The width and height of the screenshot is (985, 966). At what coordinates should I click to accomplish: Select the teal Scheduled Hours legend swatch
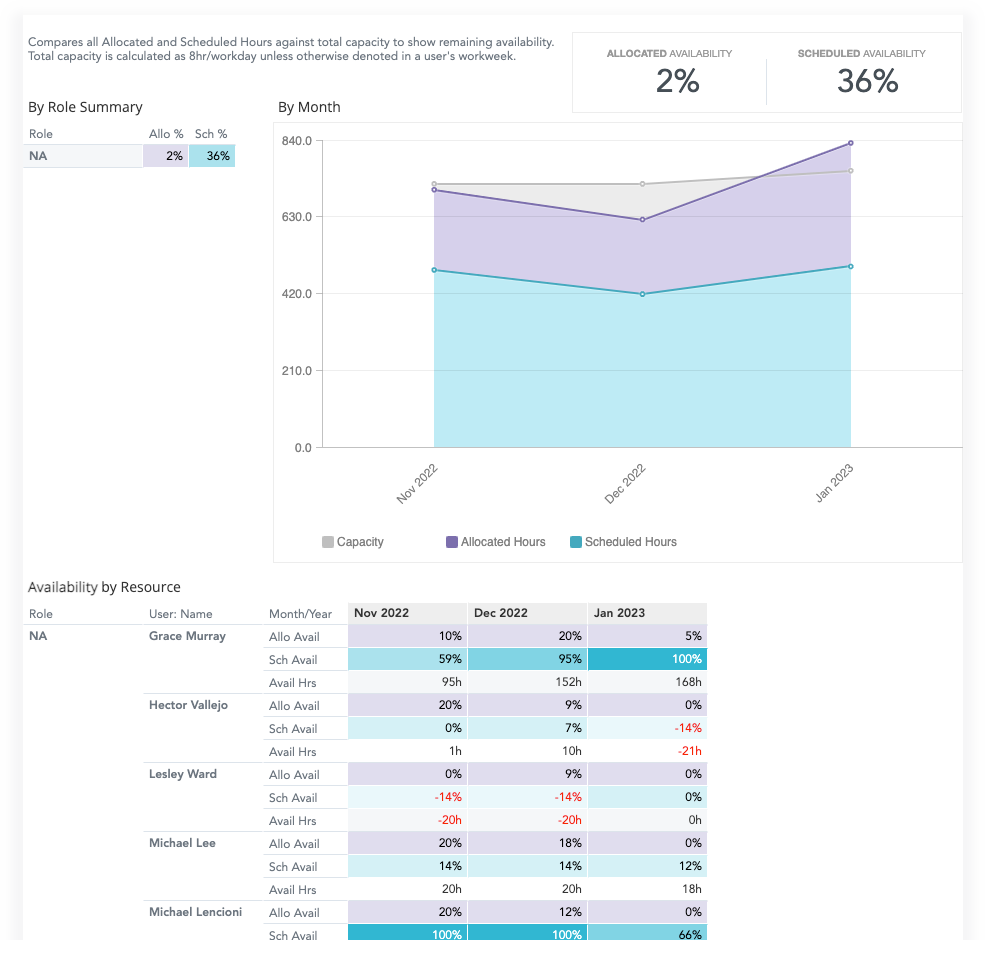point(577,541)
